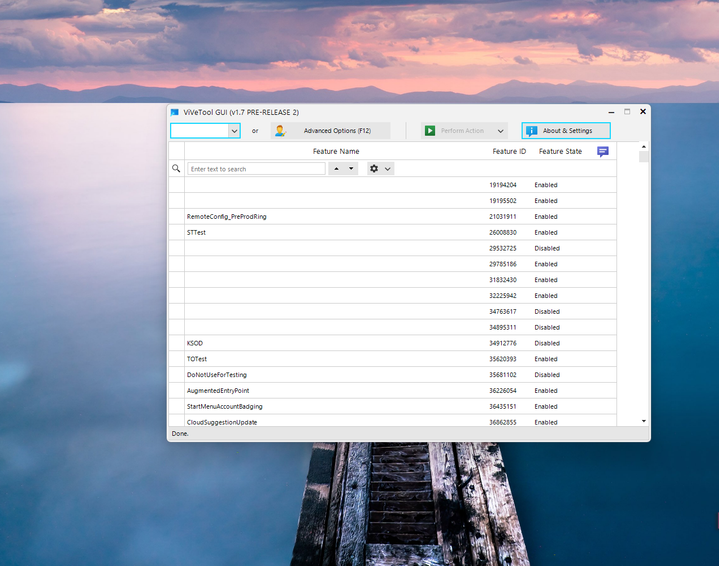Image resolution: width=719 pixels, height=566 pixels.
Task: Expand the Perform Action dropdown arrow
Action: [501, 131]
